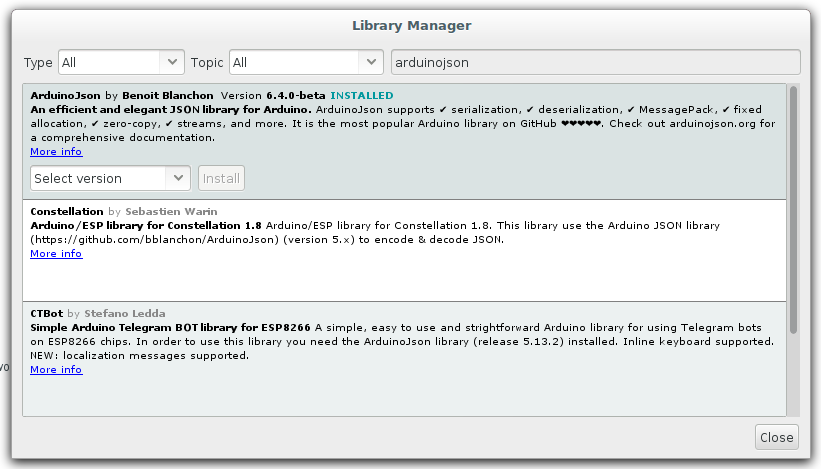The image size is (821, 469).
Task: Click author name Sebastien Warin
Action: click(x=171, y=211)
